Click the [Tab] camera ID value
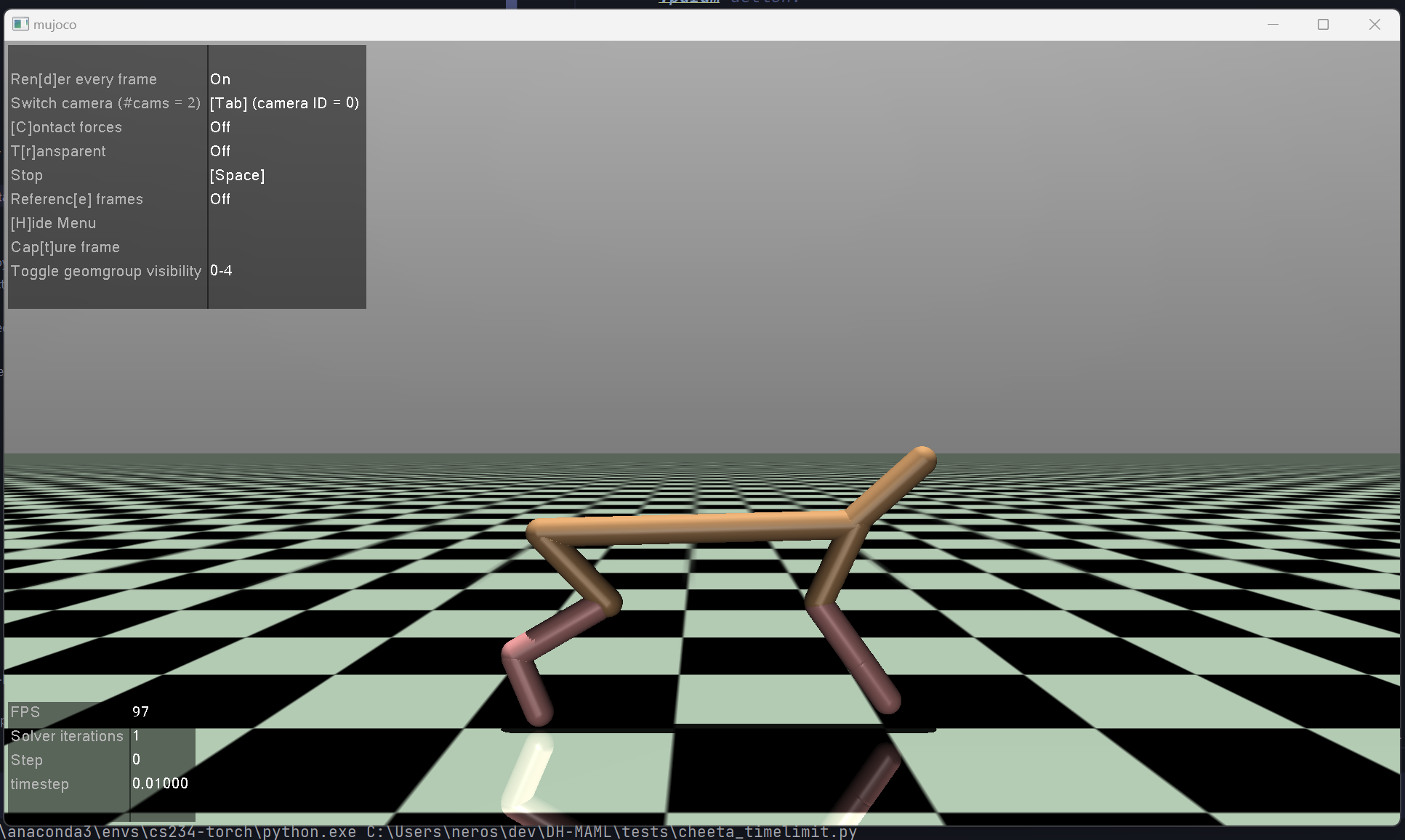The height and width of the screenshot is (840, 1405). (284, 103)
